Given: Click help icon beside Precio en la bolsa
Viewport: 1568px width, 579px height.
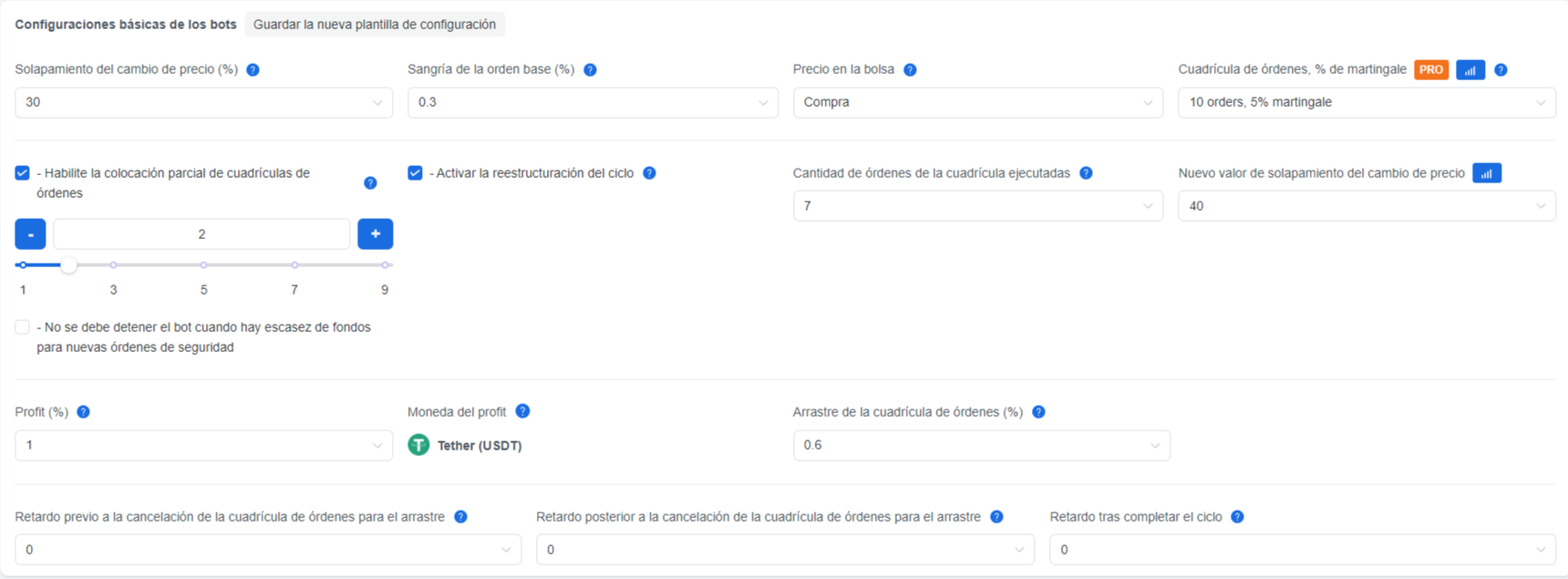Looking at the screenshot, I should pyautogui.click(x=910, y=70).
